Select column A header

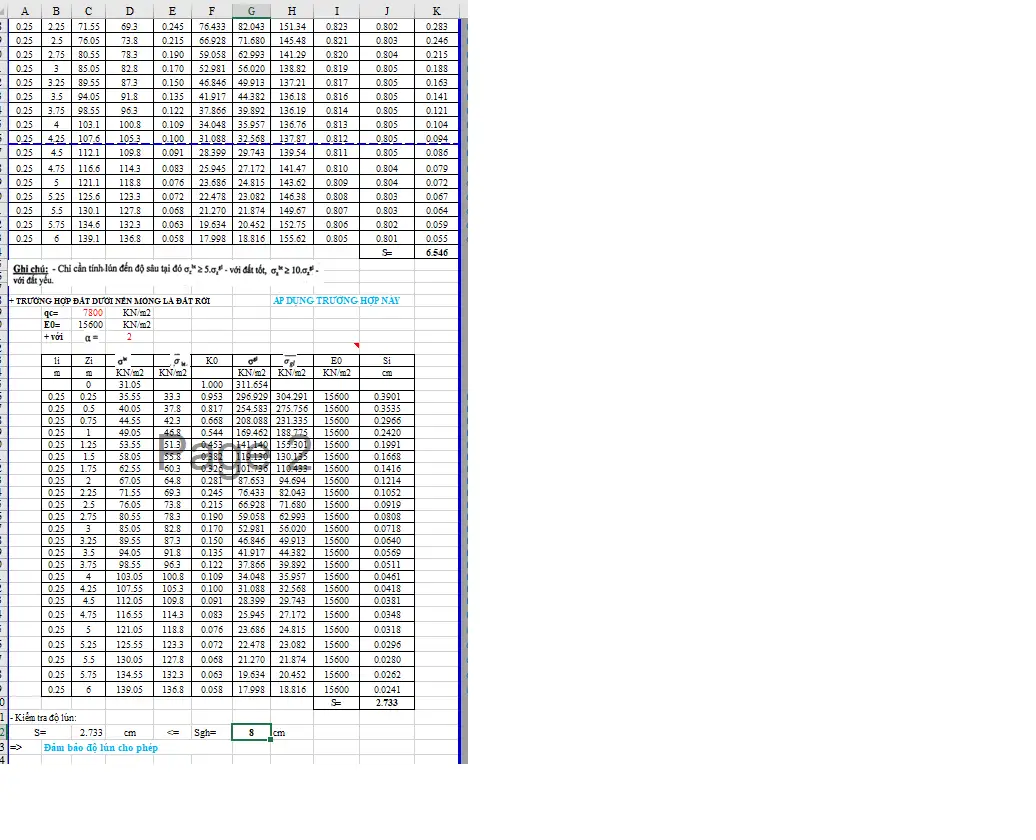point(24,10)
